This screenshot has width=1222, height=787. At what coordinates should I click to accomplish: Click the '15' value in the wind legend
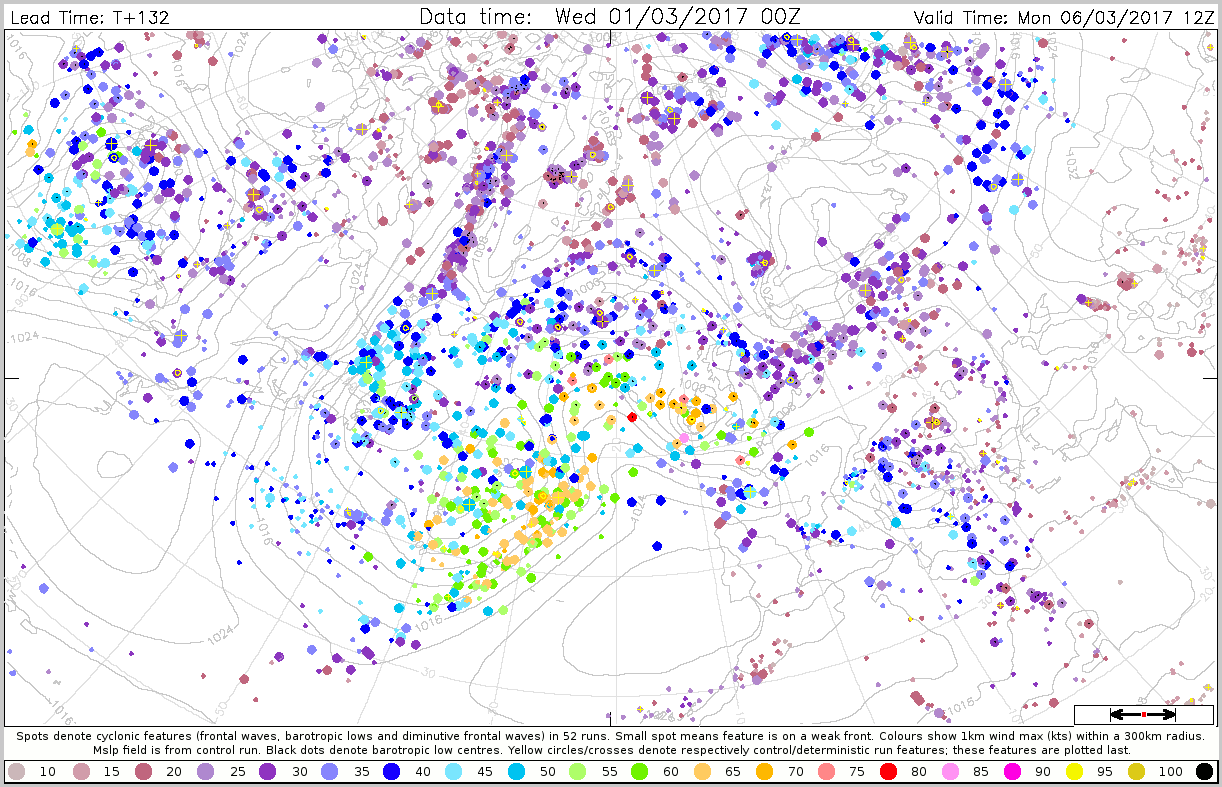coord(112,771)
